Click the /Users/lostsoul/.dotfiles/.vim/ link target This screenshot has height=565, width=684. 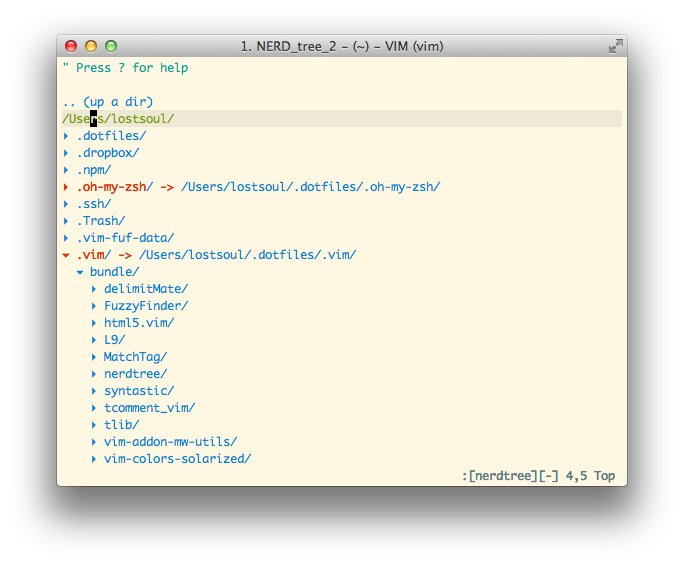tap(248, 255)
